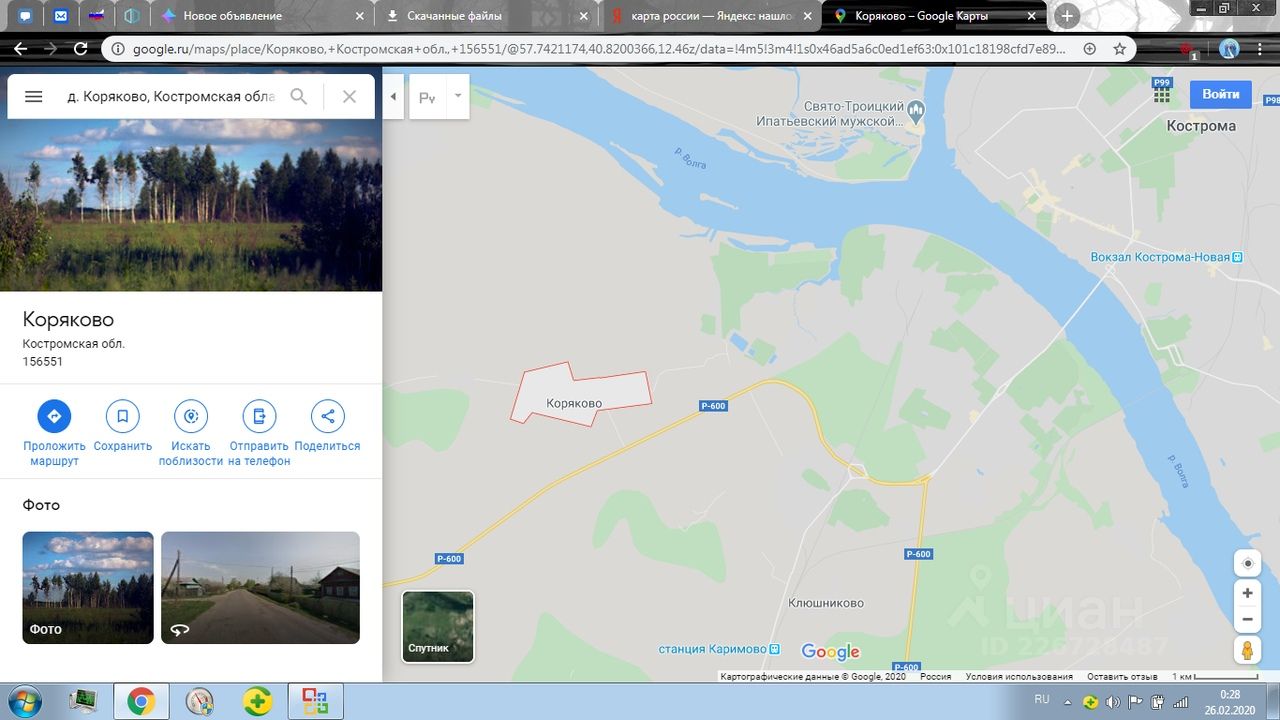The height and width of the screenshot is (720, 1280).
Task: Click the plus-circle icon in address bar
Action: (1090, 49)
